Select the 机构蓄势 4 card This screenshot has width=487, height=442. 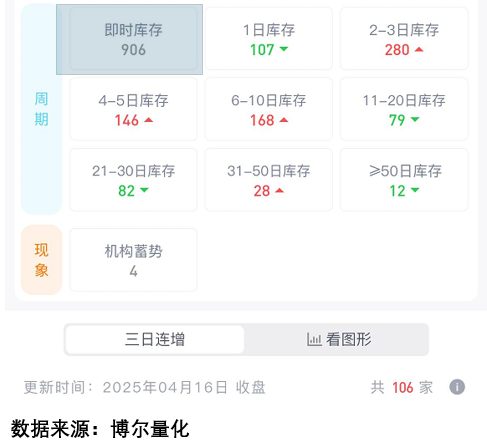(133, 260)
